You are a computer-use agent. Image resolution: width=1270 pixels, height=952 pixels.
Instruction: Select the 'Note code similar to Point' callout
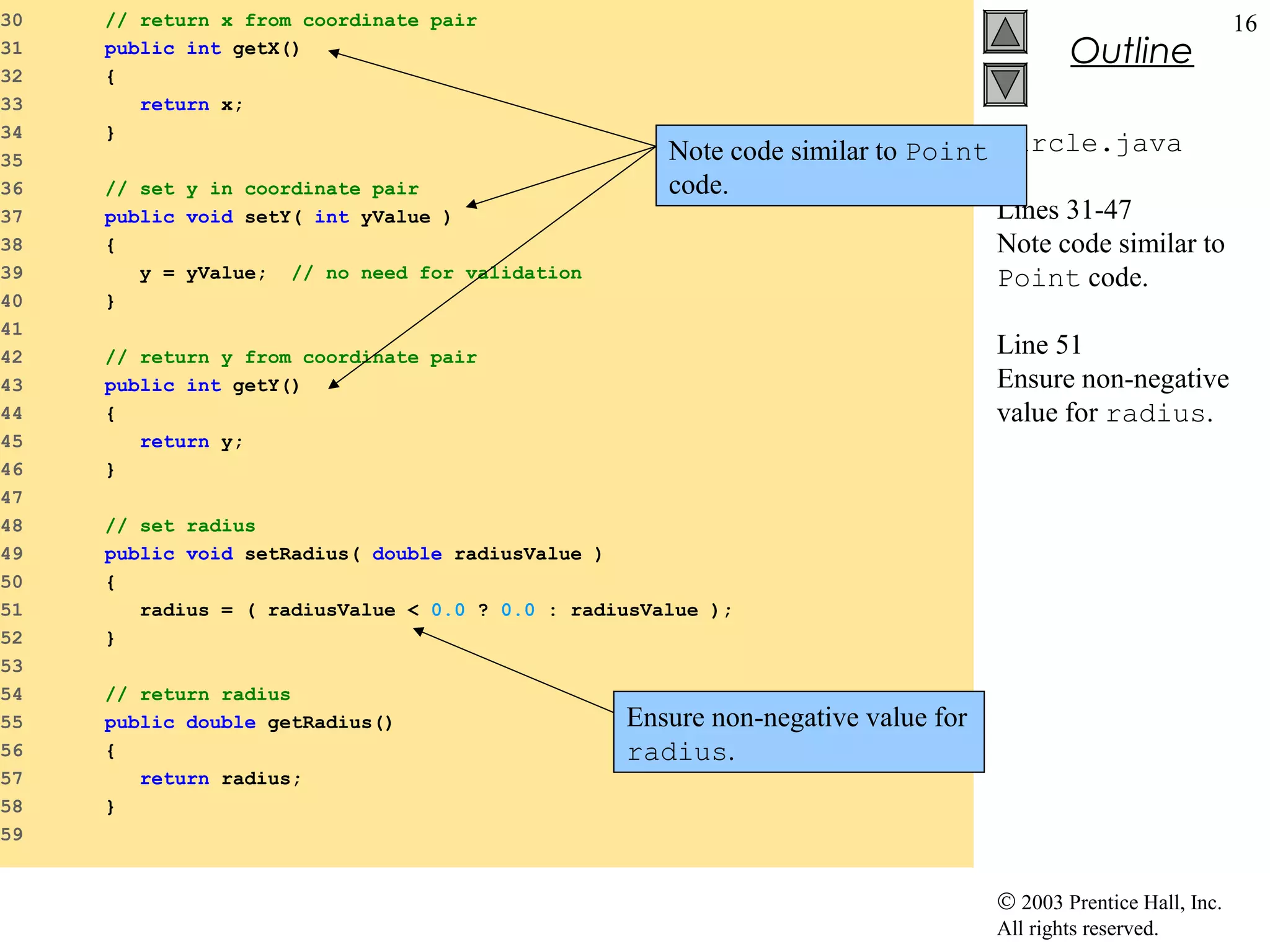tap(840, 166)
